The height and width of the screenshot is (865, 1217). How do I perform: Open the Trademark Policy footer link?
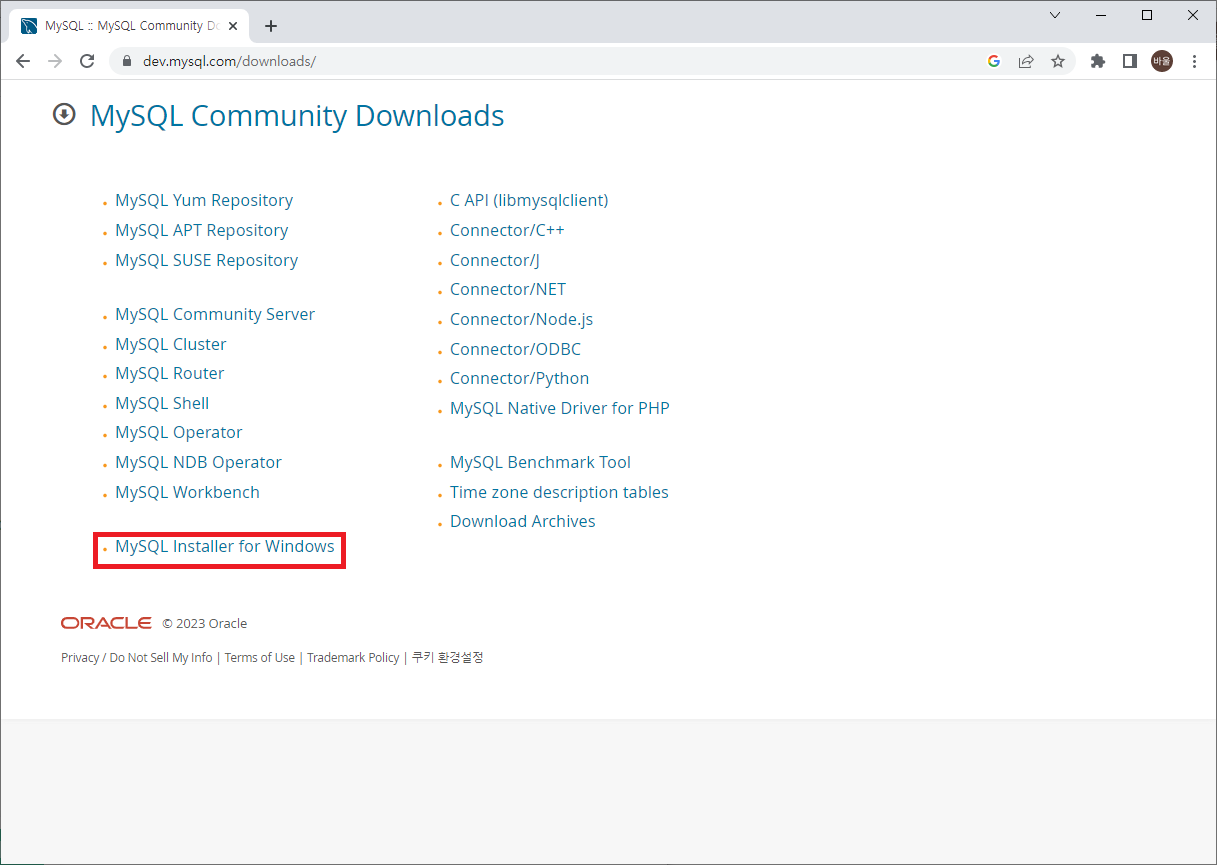pyautogui.click(x=353, y=657)
